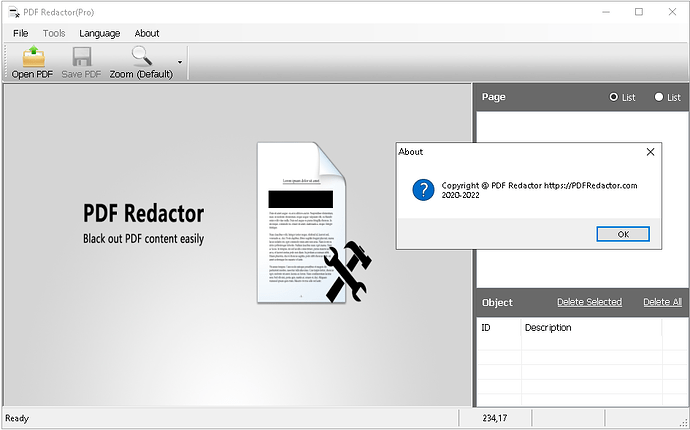The image size is (690, 430).
Task: Open the File menu
Action: [21, 33]
